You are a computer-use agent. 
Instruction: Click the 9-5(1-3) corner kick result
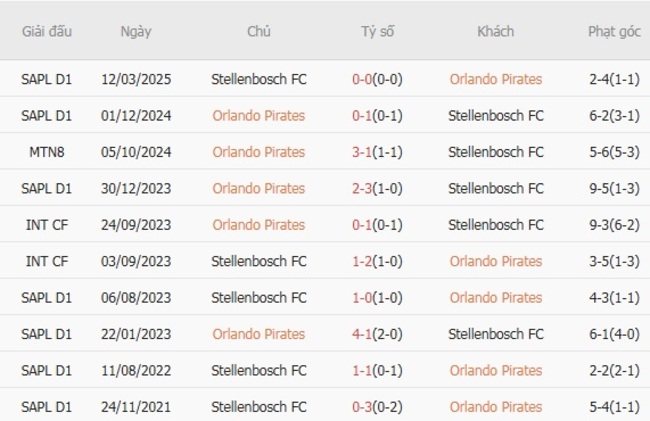(614, 188)
